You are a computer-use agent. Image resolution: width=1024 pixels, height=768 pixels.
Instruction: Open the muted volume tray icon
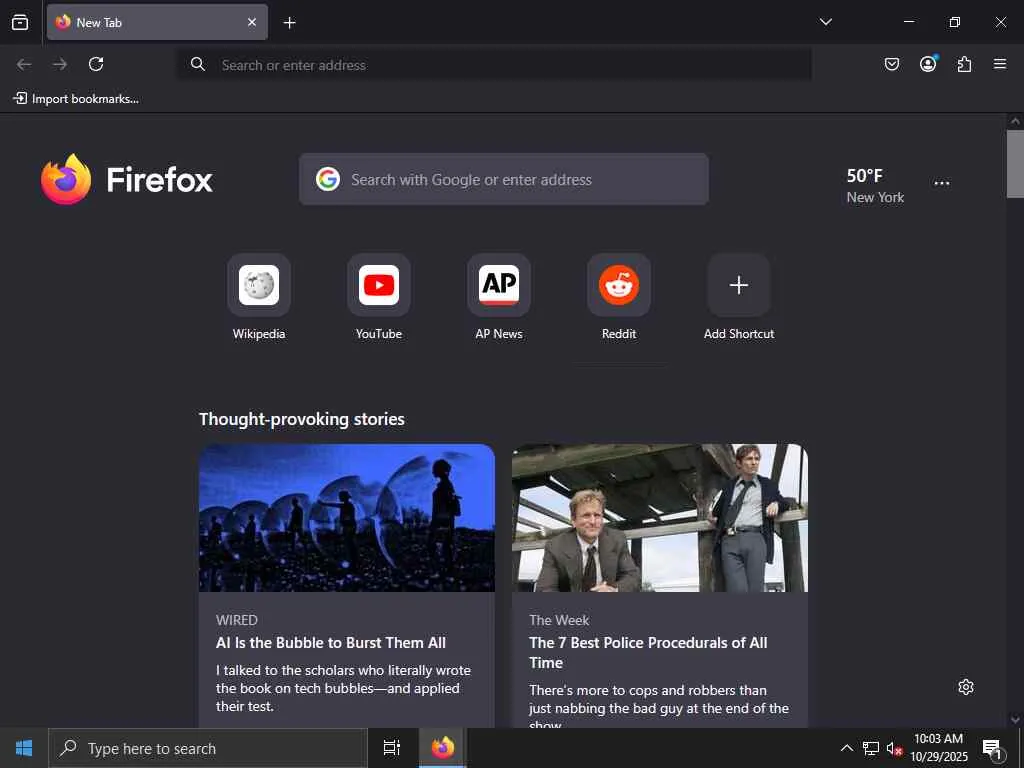pos(894,748)
